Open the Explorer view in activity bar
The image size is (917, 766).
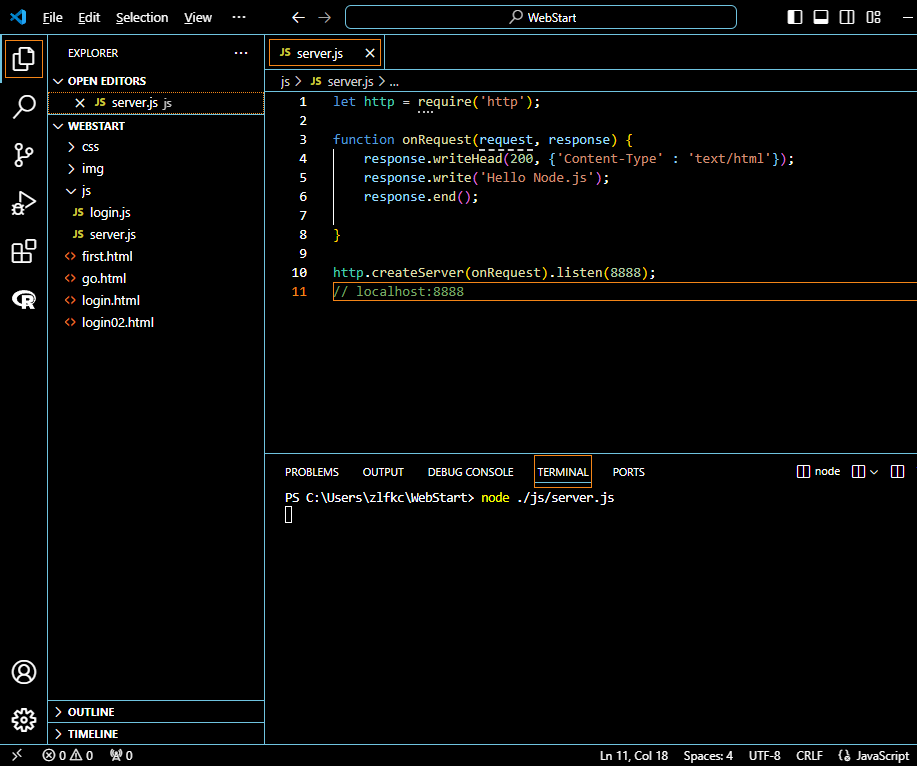click(23, 58)
